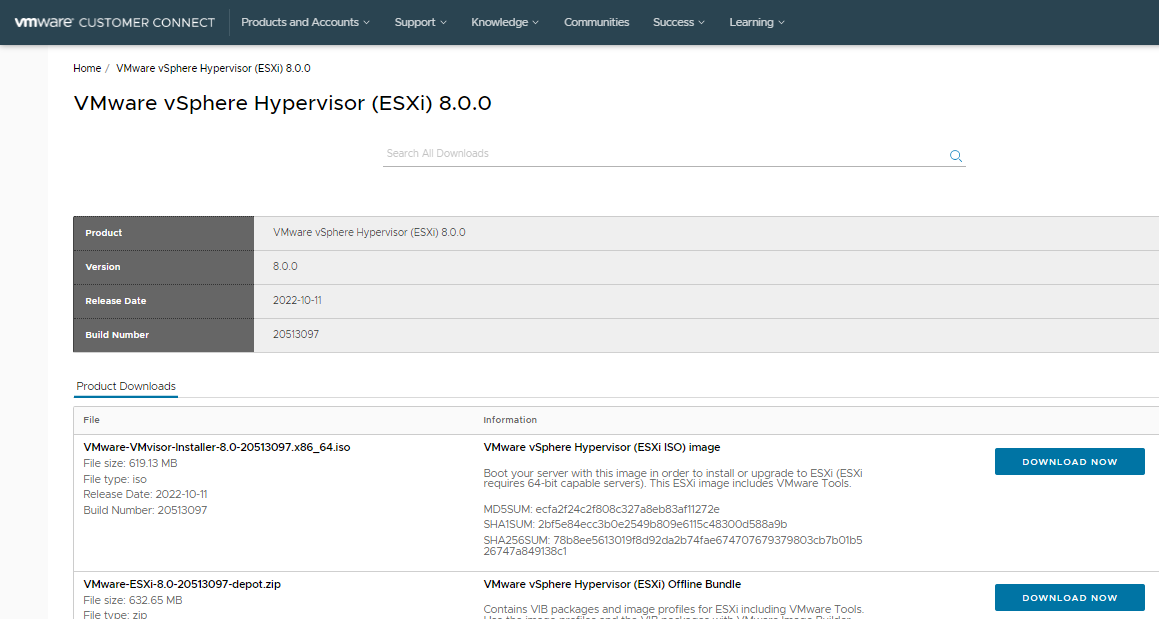
Task: Select the Product Downloads tab
Action: click(126, 386)
